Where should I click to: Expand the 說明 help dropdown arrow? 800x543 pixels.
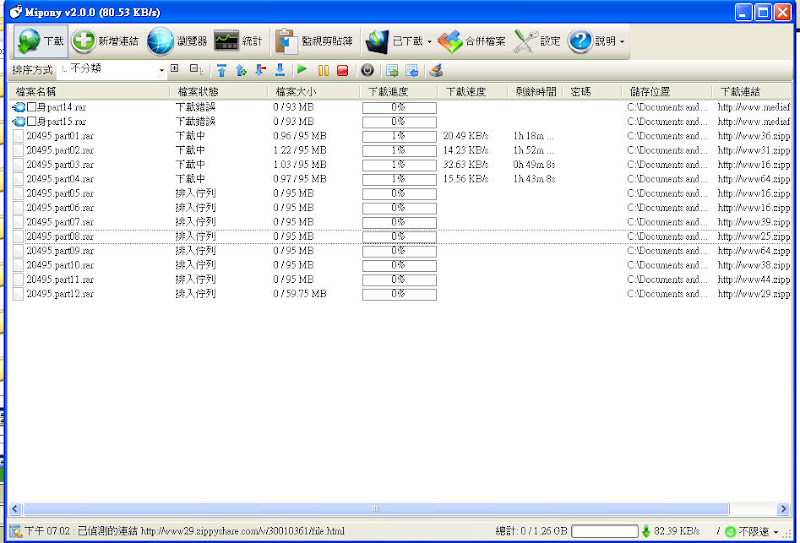pos(622,42)
